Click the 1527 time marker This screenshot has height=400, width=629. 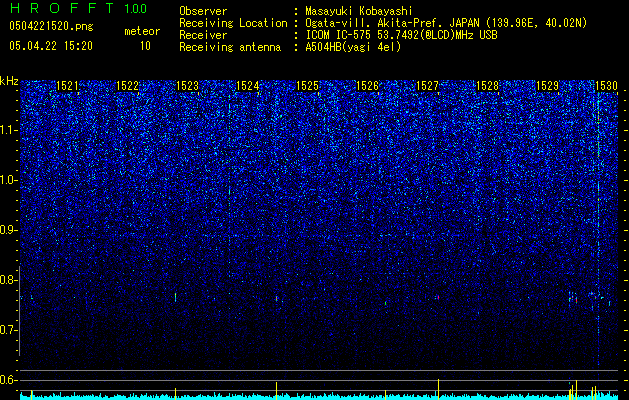[x=427, y=86]
